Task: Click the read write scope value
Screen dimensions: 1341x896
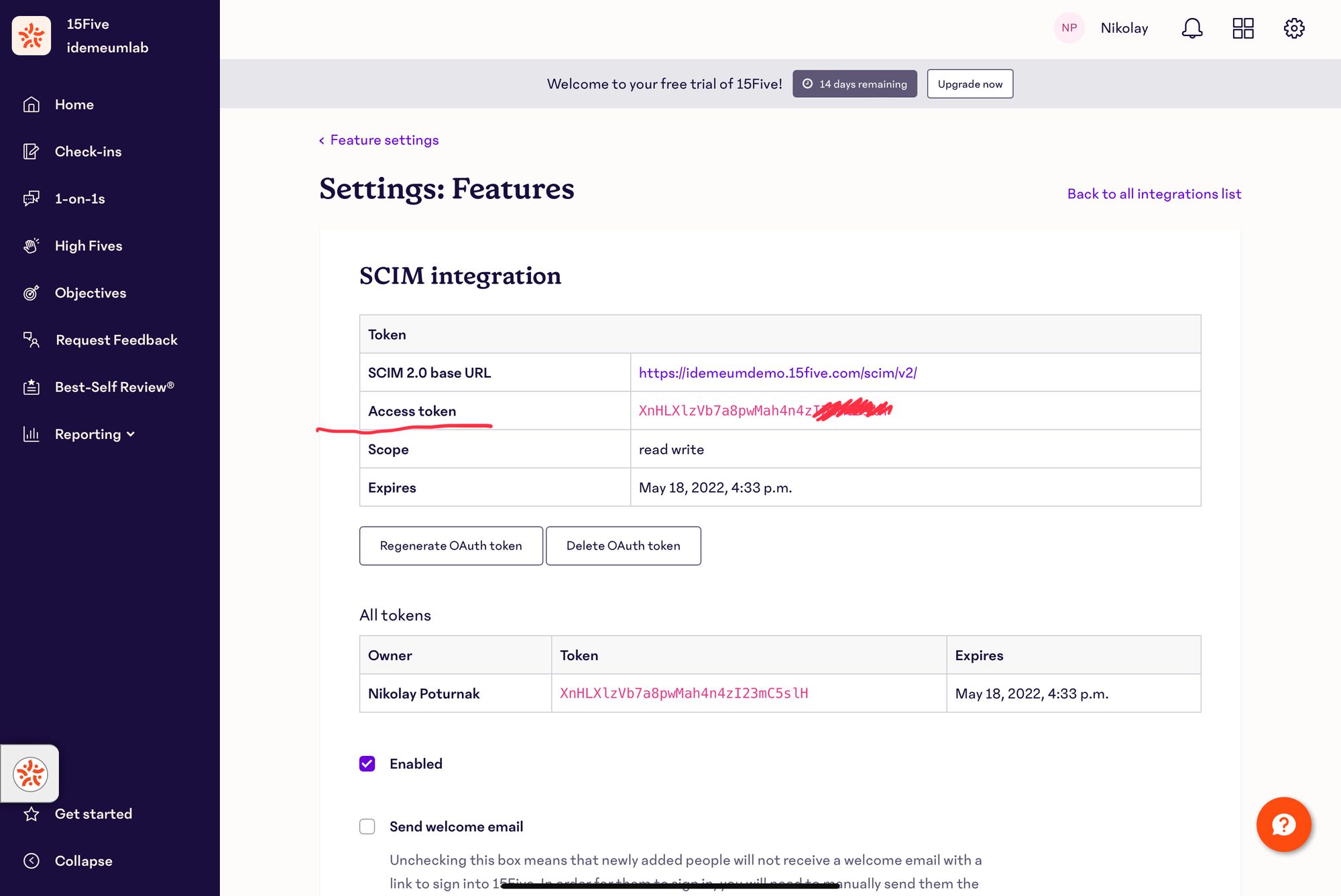Action: [x=671, y=450]
